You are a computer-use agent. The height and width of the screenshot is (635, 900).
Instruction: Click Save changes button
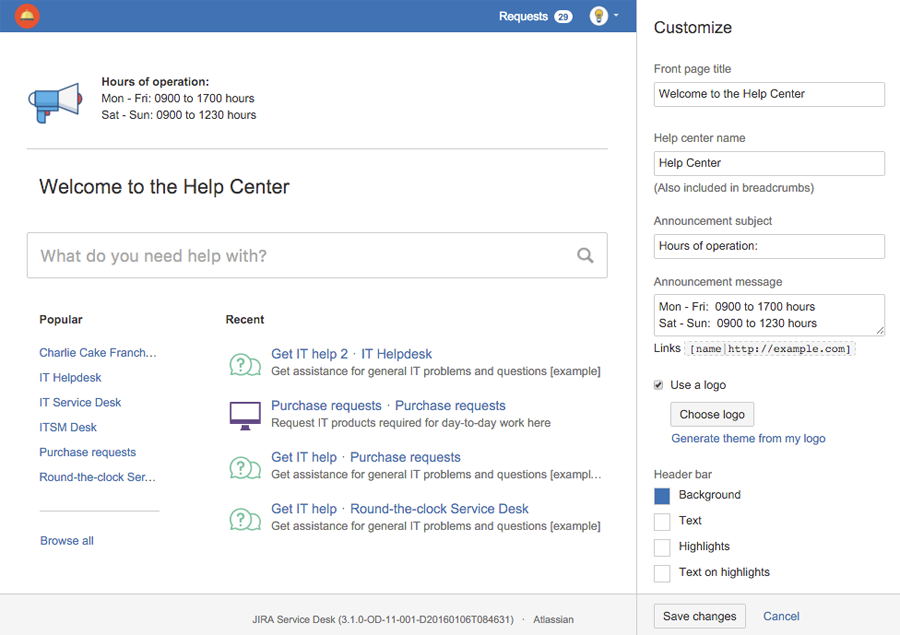point(699,616)
